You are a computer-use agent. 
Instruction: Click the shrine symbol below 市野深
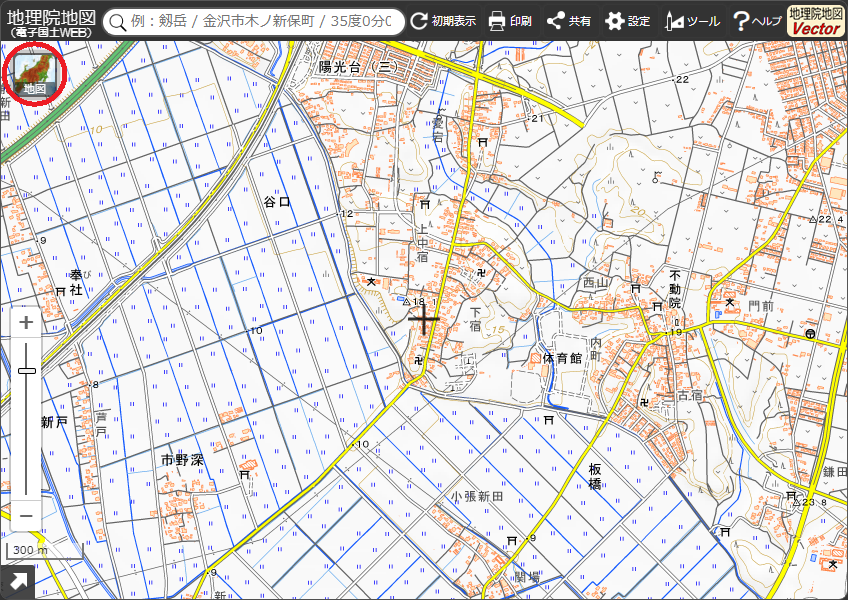(244, 474)
